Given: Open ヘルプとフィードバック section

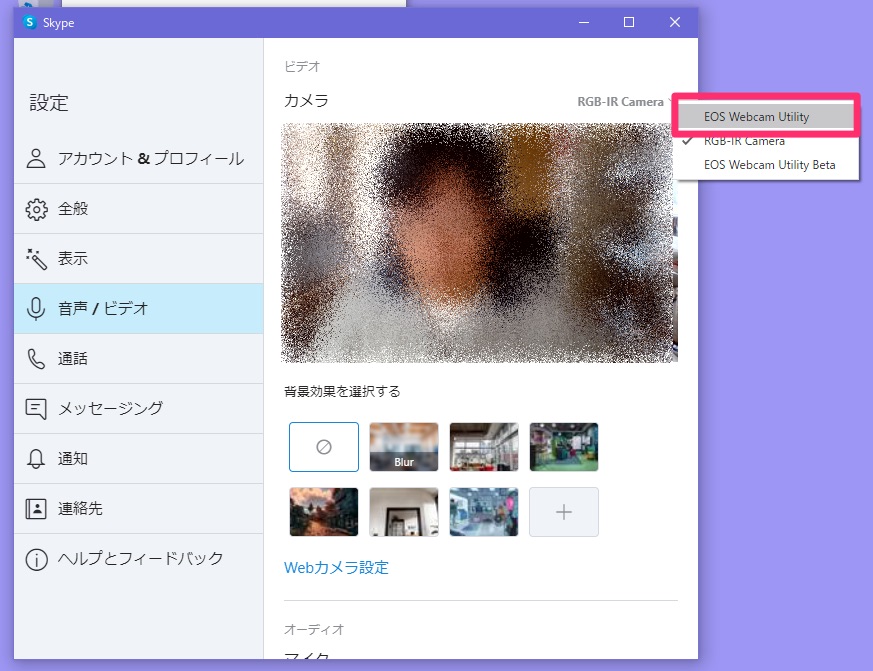Looking at the screenshot, I should [x=139, y=559].
